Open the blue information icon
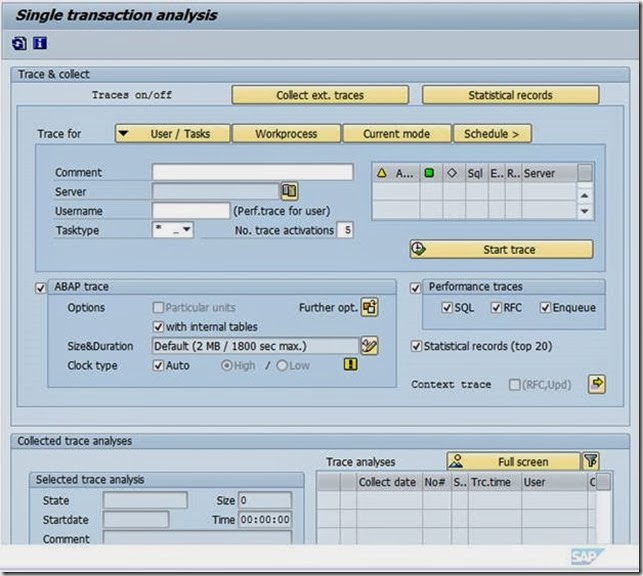Viewport: 643px width, 576px height. point(40,43)
